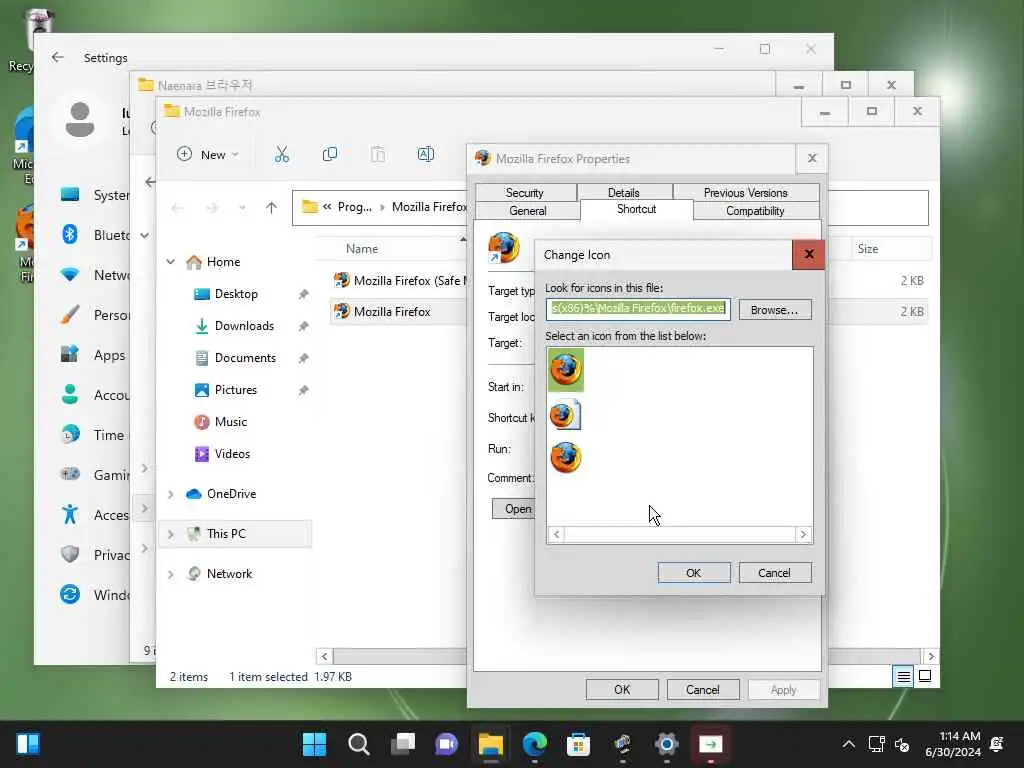Open Music in navigation pane
1024x768 pixels.
pyautogui.click(x=231, y=422)
